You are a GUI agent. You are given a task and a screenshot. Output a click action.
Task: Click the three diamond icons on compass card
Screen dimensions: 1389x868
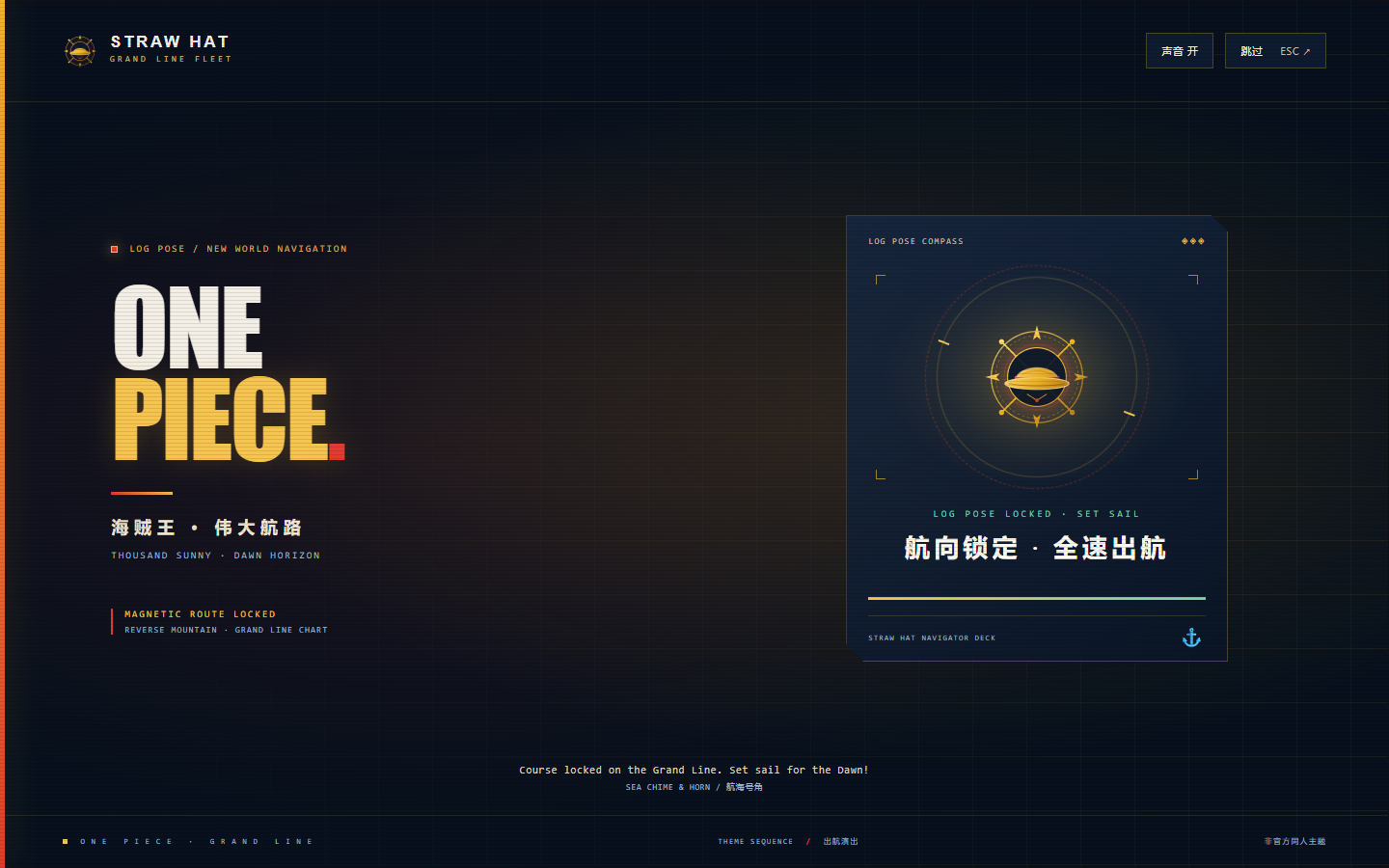click(1193, 241)
